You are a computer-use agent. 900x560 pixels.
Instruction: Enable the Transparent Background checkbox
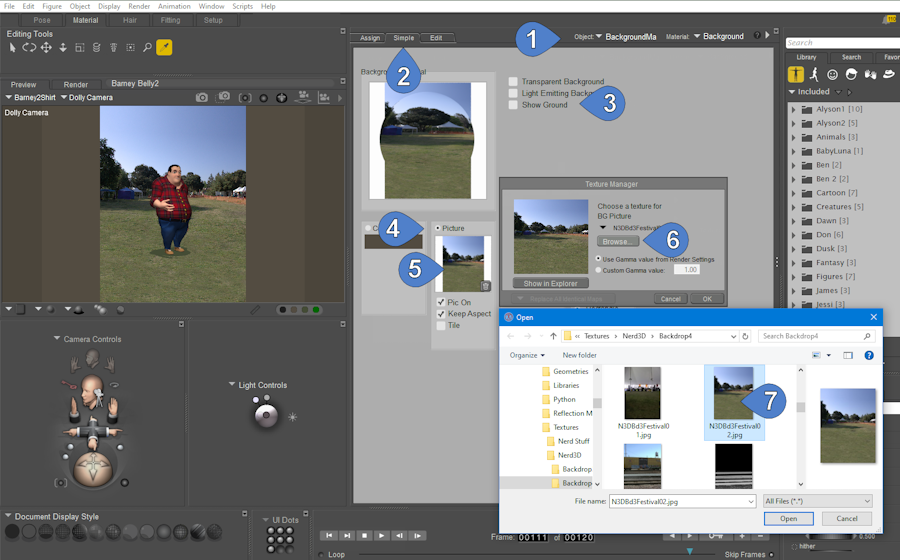tap(513, 82)
